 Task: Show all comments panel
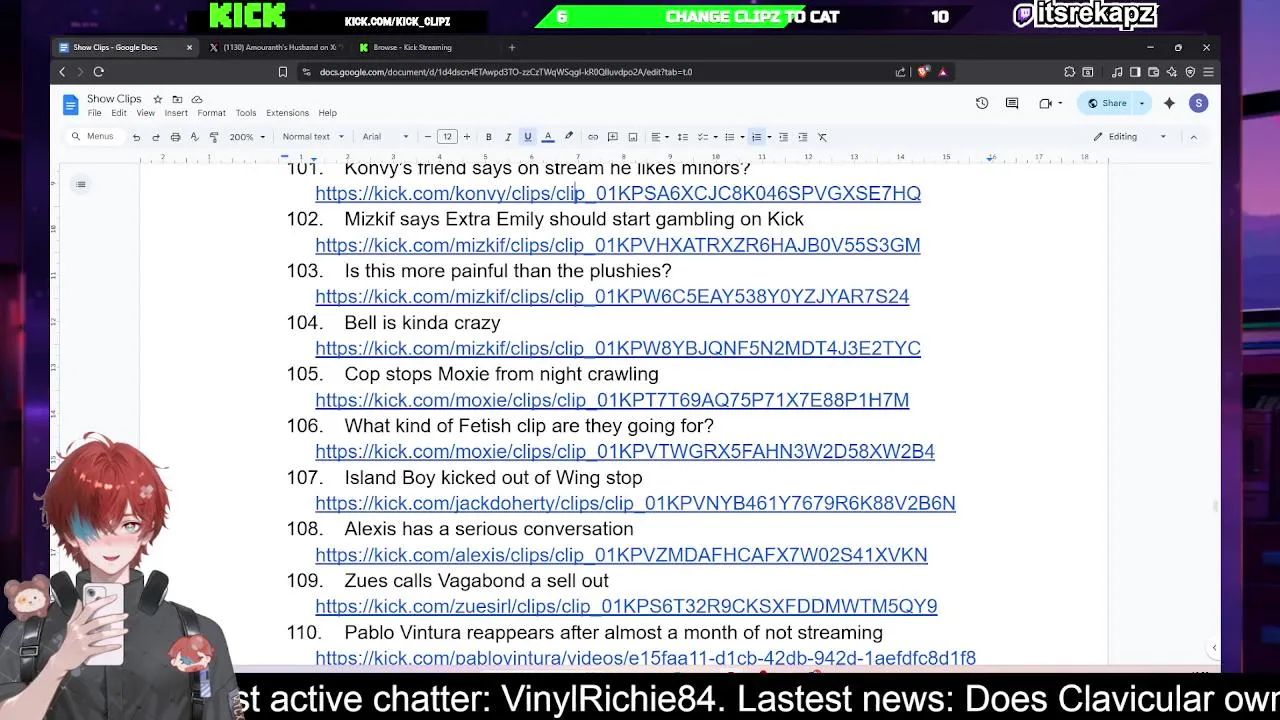tap(1012, 103)
